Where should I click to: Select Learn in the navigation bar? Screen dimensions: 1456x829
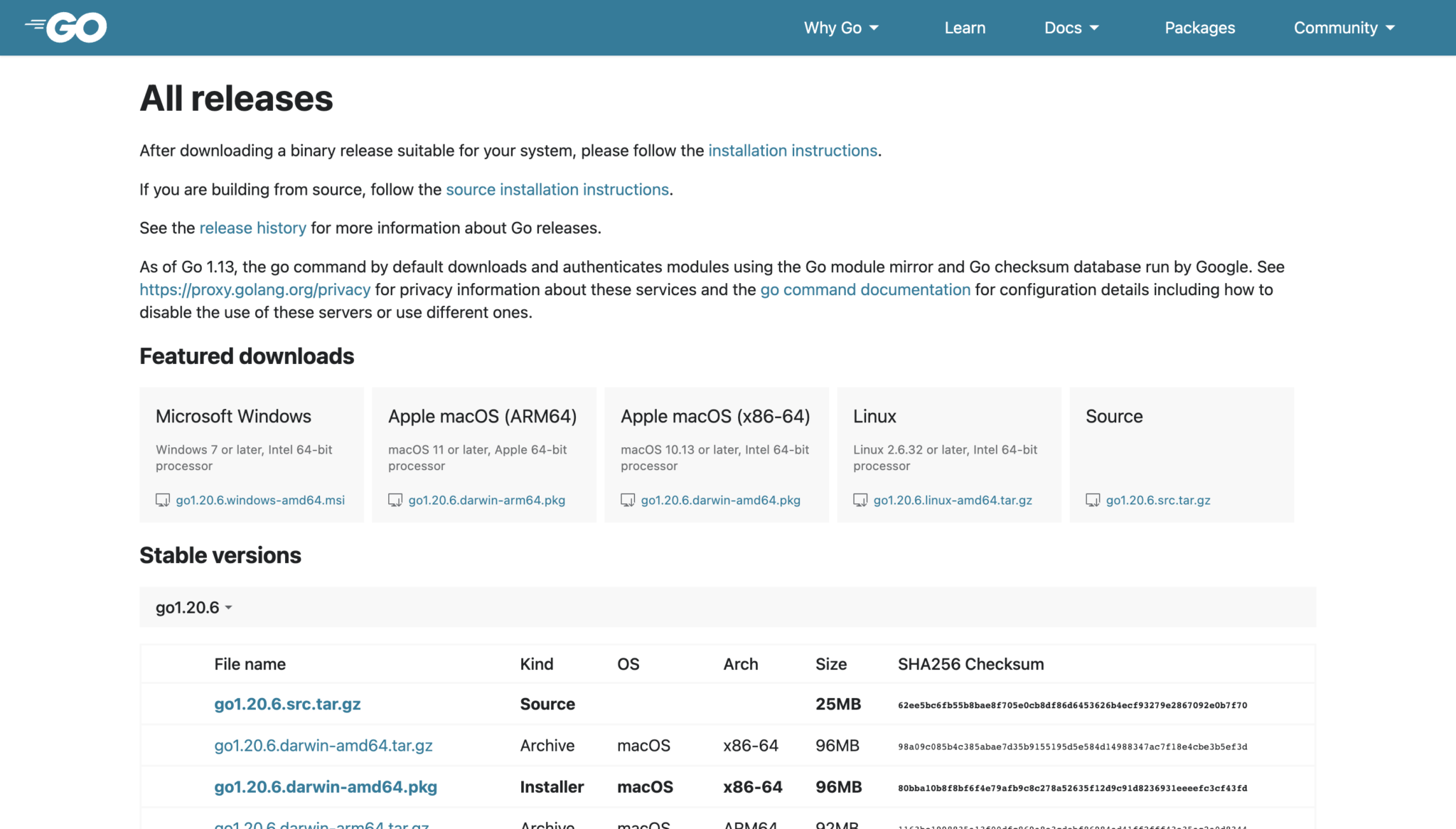(x=965, y=28)
